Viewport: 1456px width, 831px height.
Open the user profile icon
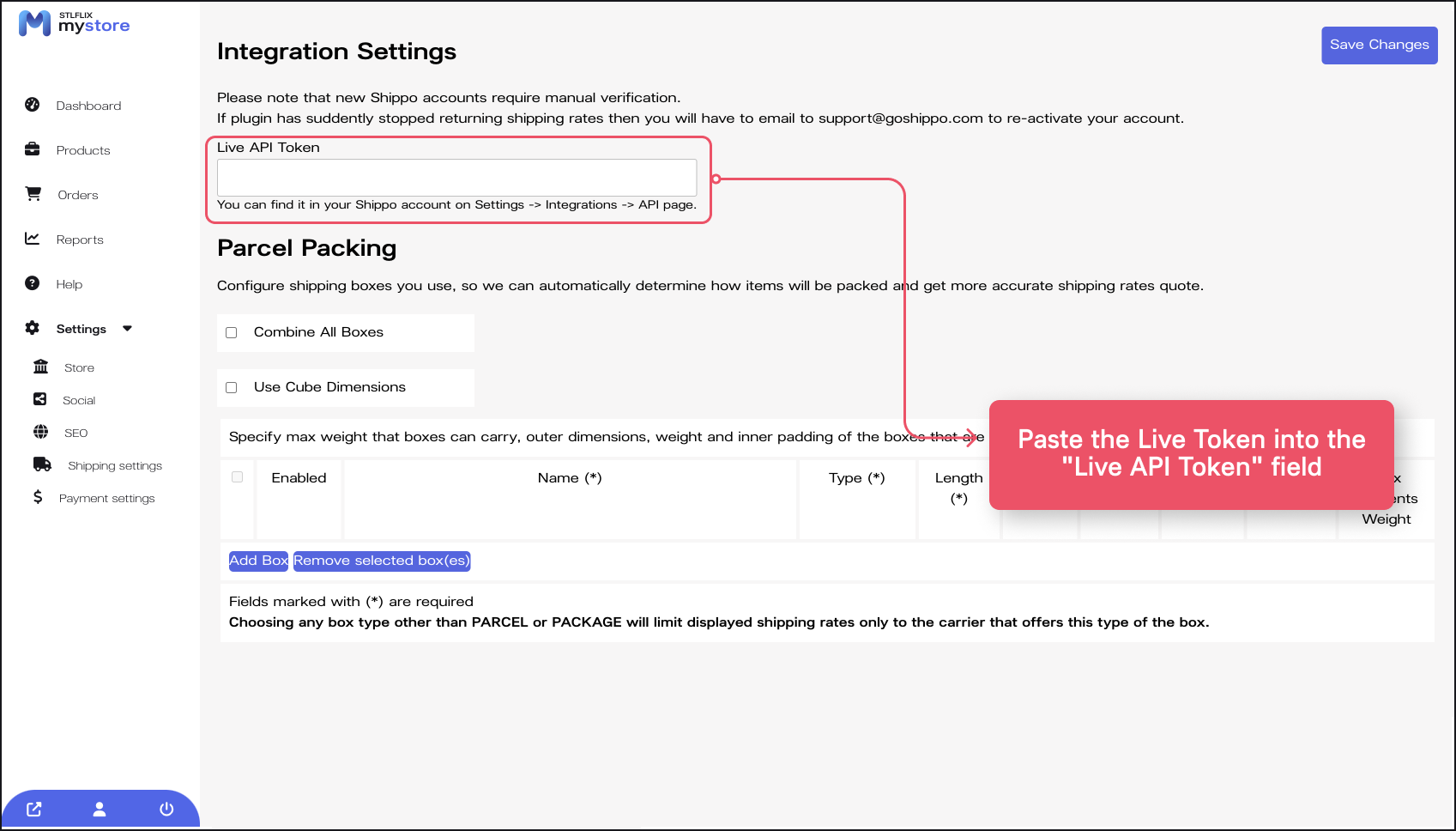pos(100,809)
